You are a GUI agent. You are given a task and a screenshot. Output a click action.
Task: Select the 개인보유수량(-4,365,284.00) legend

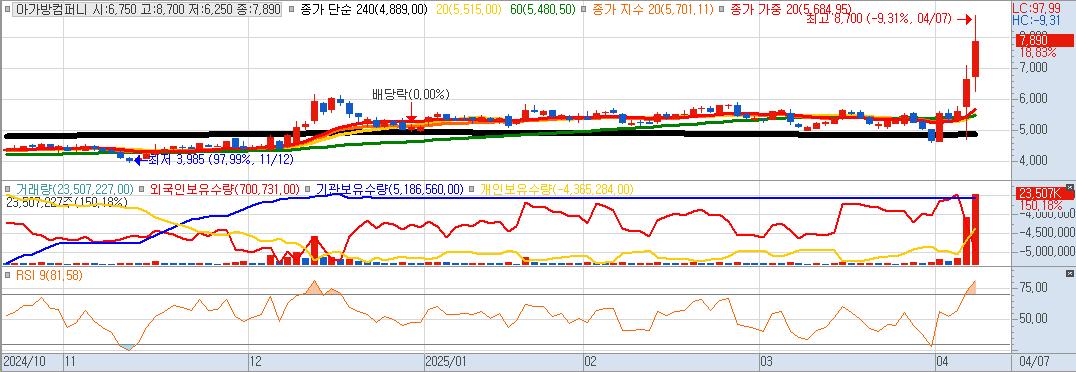click(557, 189)
